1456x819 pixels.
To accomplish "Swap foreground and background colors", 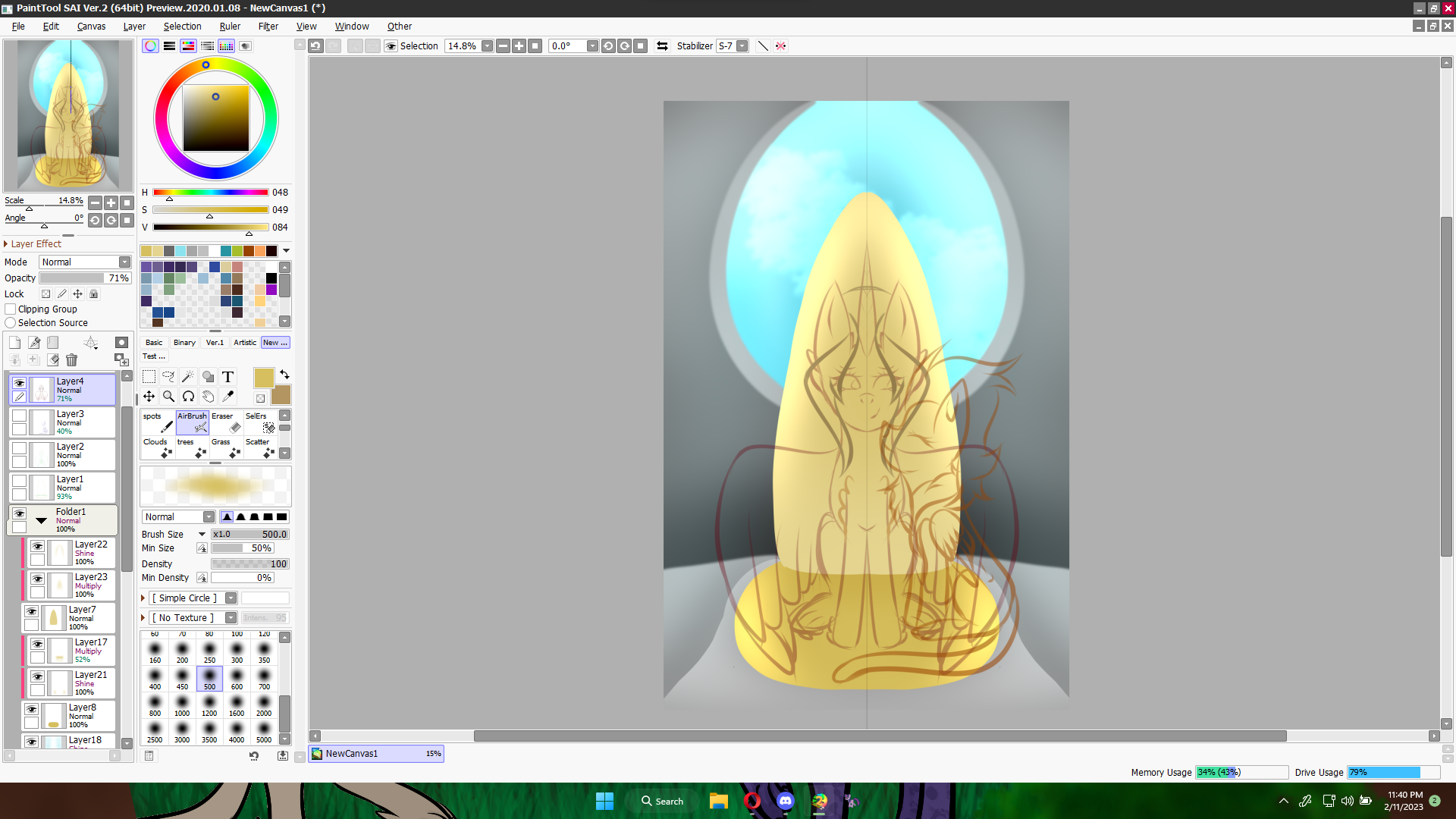I will (284, 375).
